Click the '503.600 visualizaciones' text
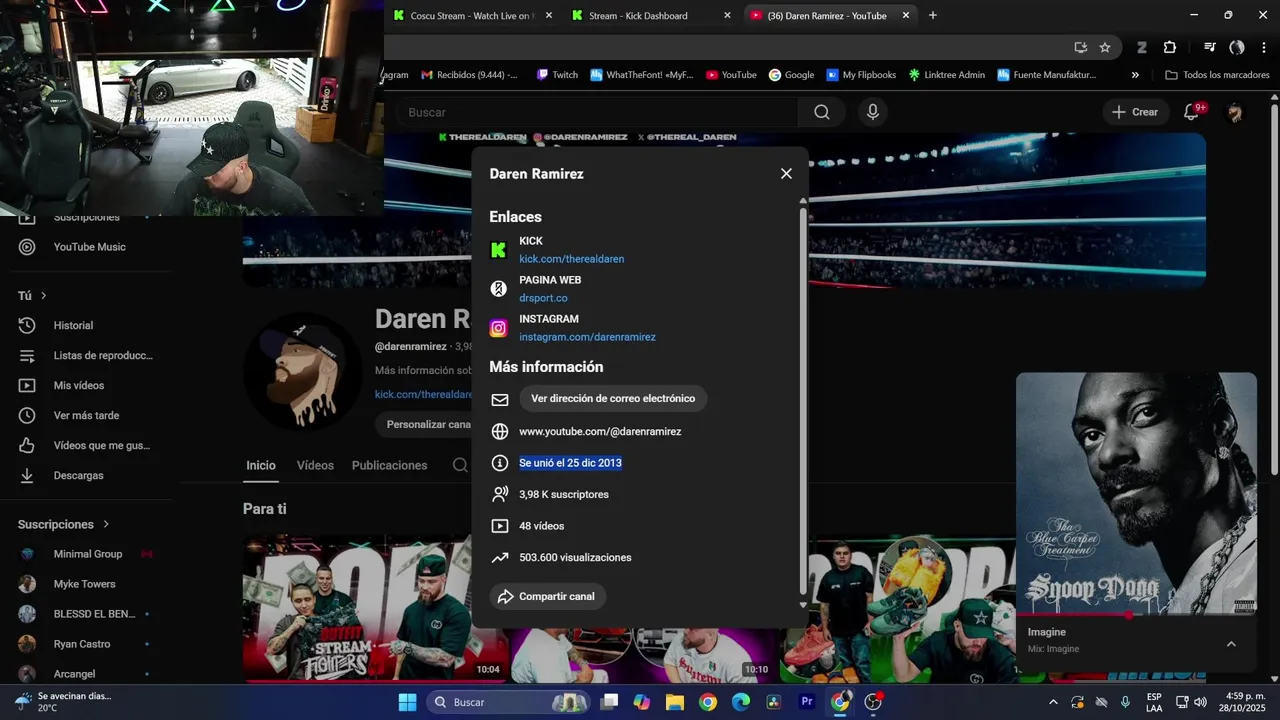 (575, 557)
